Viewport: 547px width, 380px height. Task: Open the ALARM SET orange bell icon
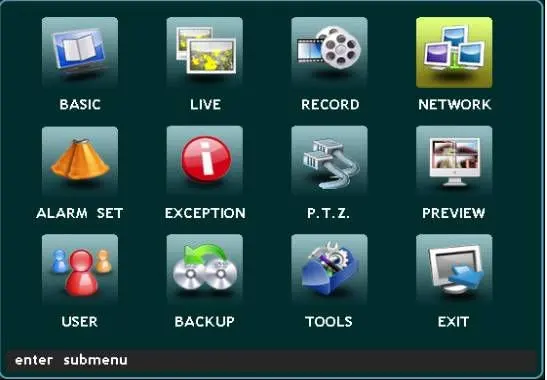[x=80, y=161]
